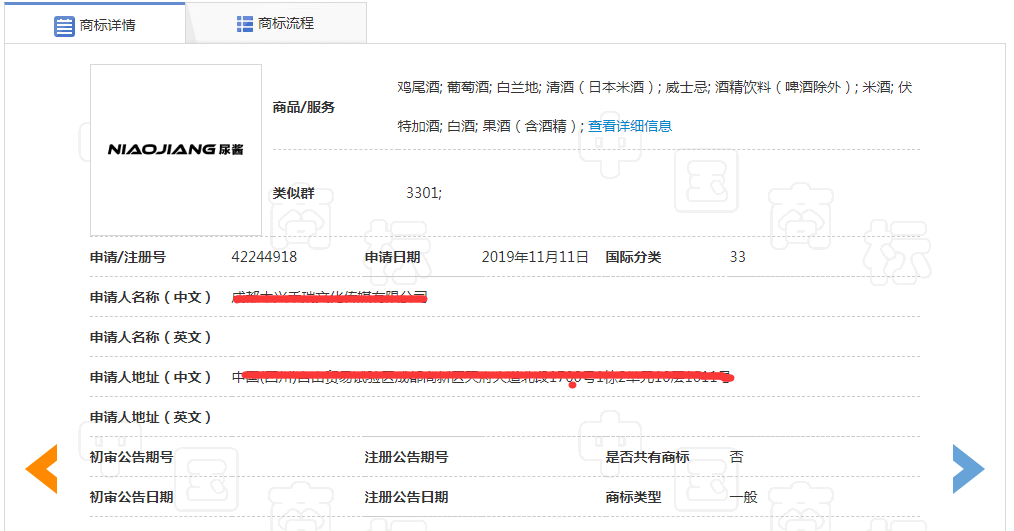Click the 商标类型 value 一般

[x=743, y=497]
